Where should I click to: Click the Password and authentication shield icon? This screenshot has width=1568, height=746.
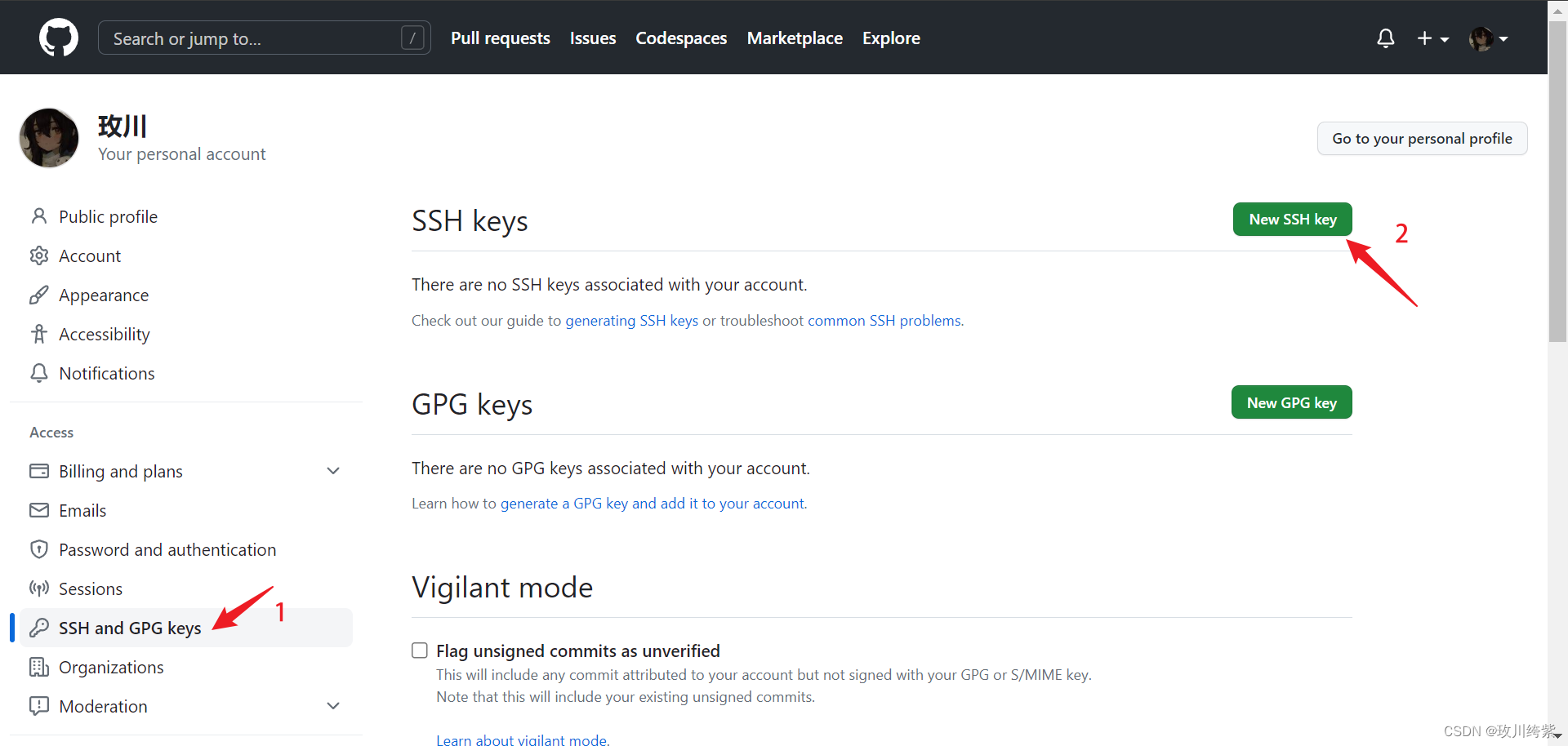click(39, 549)
